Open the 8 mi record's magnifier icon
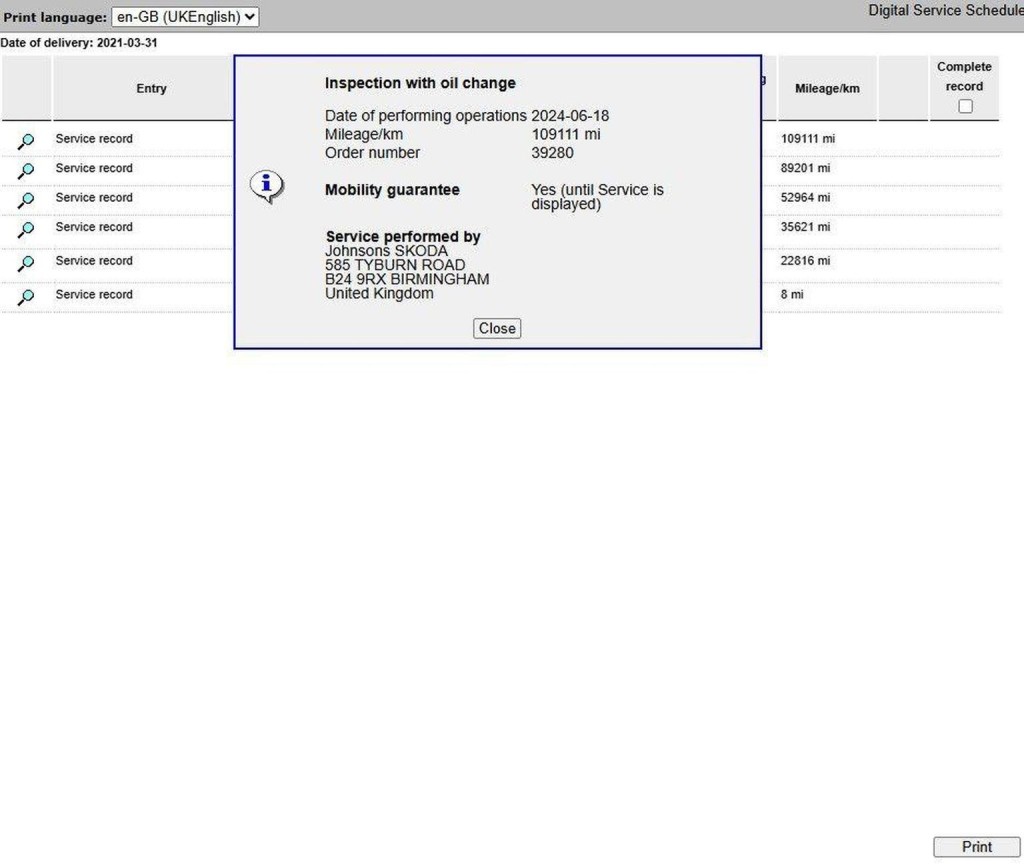 coord(26,296)
